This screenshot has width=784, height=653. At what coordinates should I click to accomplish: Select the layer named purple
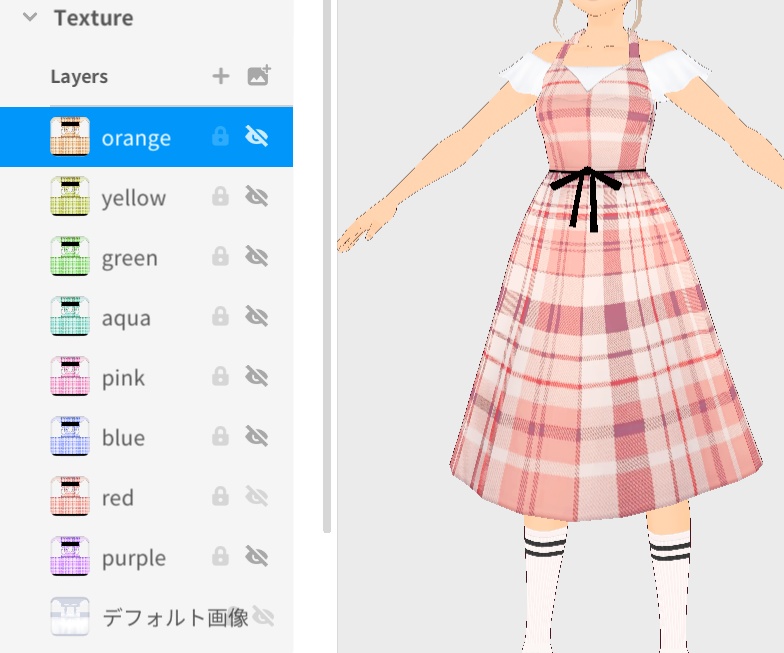pyautogui.click(x=134, y=558)
